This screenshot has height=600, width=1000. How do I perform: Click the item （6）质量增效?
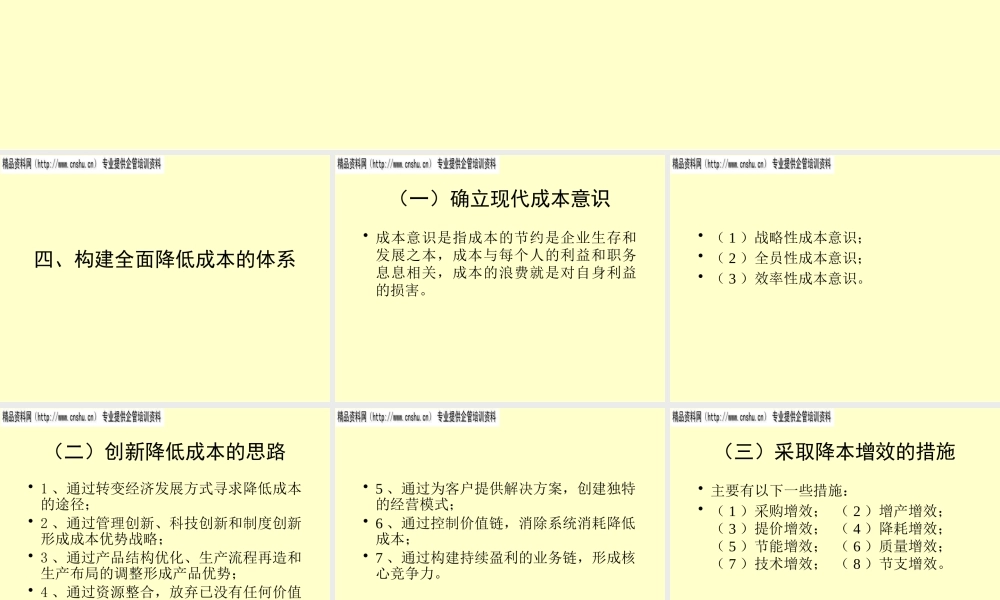click(890, 546)
